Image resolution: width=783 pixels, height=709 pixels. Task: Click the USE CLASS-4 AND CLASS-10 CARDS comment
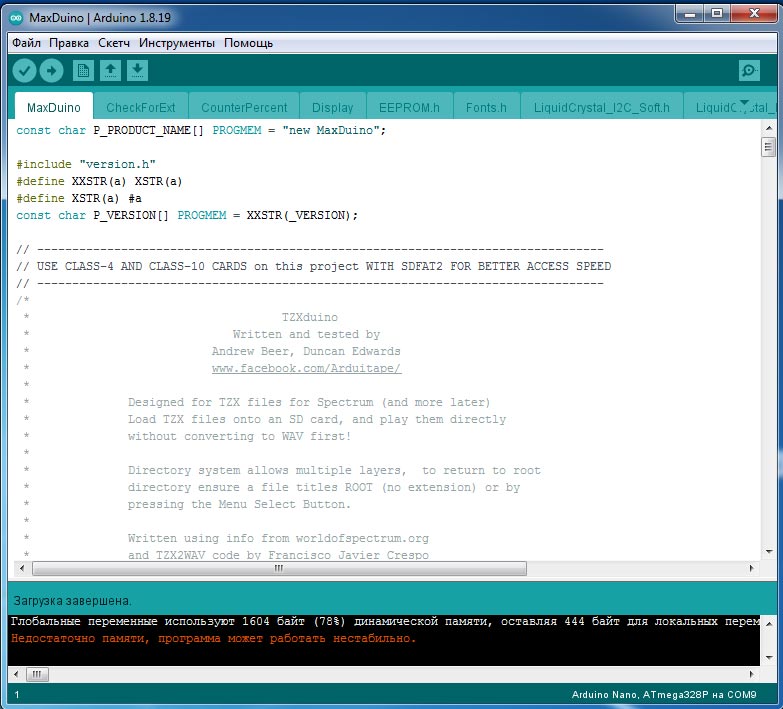coord(314,266)
